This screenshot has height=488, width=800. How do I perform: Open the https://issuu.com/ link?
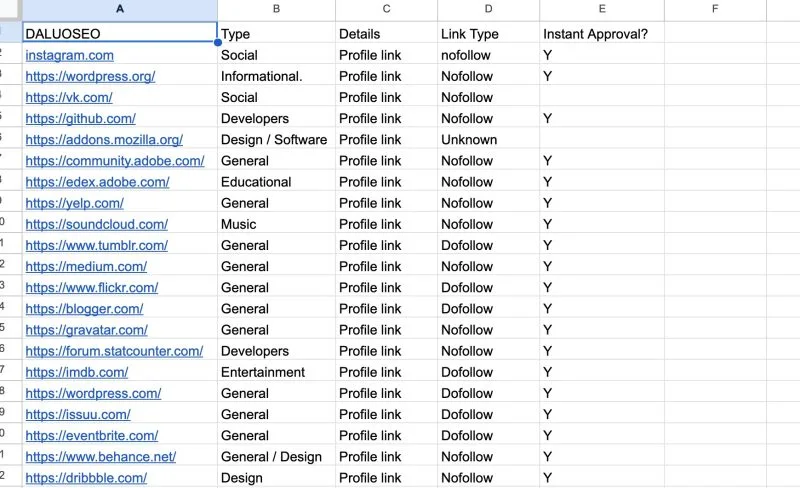pyautogui.click(x=78, y=414)
